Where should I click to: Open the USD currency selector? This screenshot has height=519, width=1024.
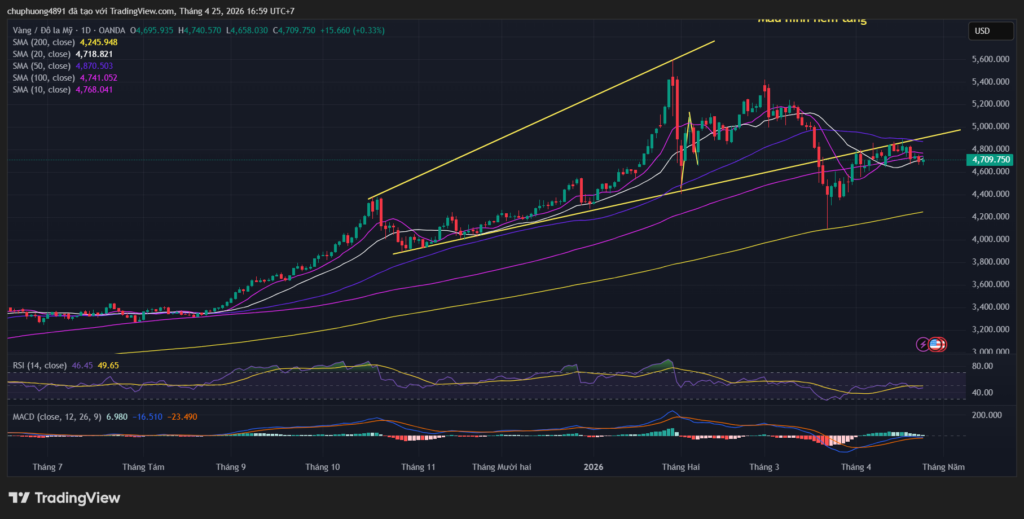coord(981,32)
